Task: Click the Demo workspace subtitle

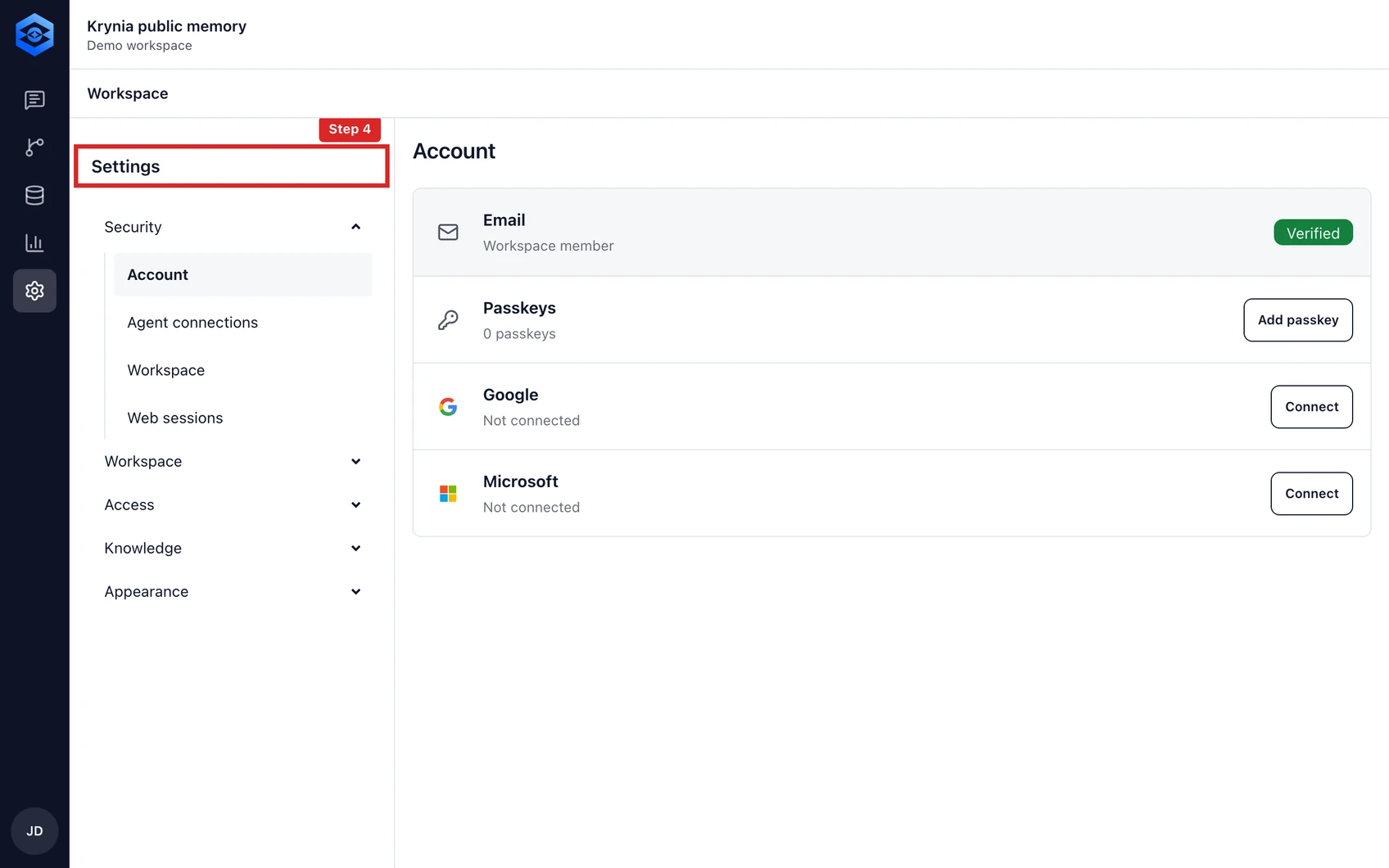Action: click(x=139, y=46)
